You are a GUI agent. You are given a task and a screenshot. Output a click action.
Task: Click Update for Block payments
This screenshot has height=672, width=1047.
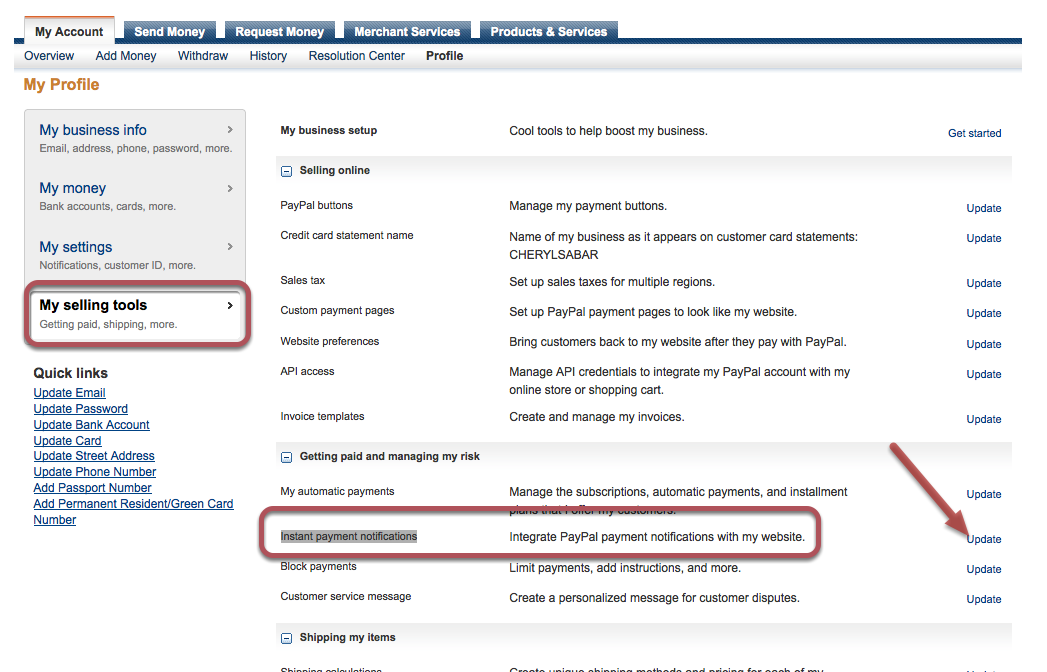[984, 569]
